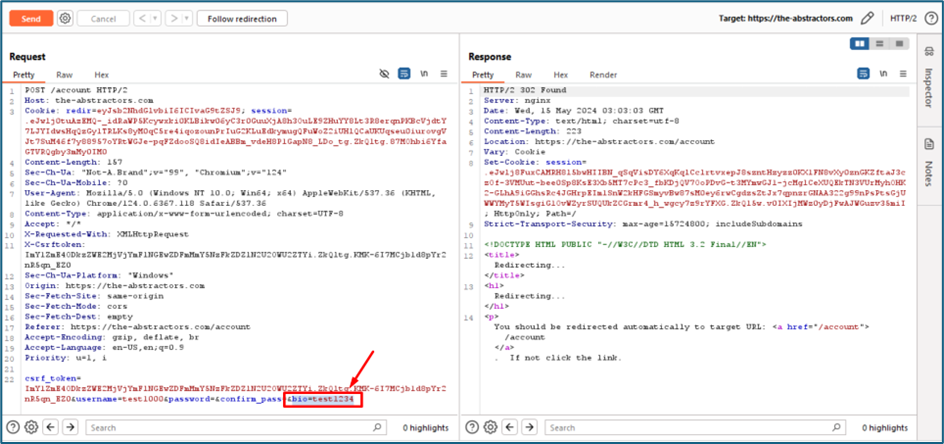Click help icon under Response panel
Screen dimensions: 944x444
(x=473, y=427)
